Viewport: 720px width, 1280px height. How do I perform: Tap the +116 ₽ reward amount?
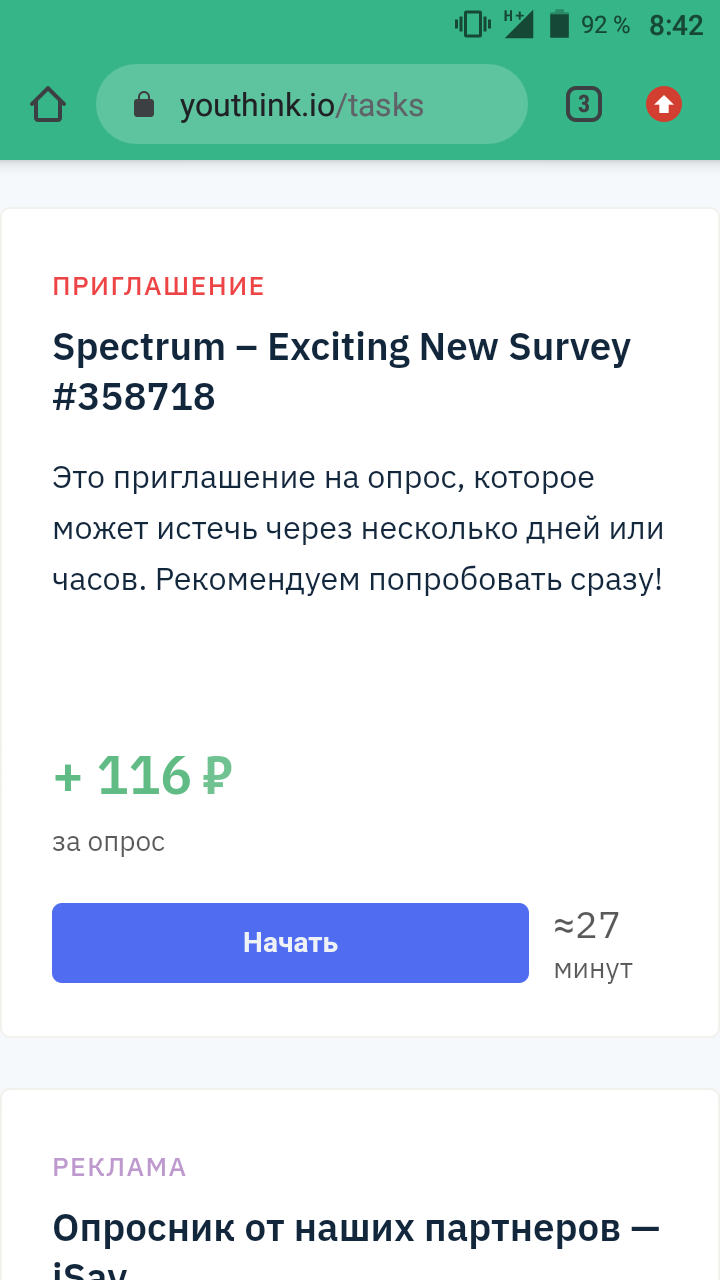143,776
